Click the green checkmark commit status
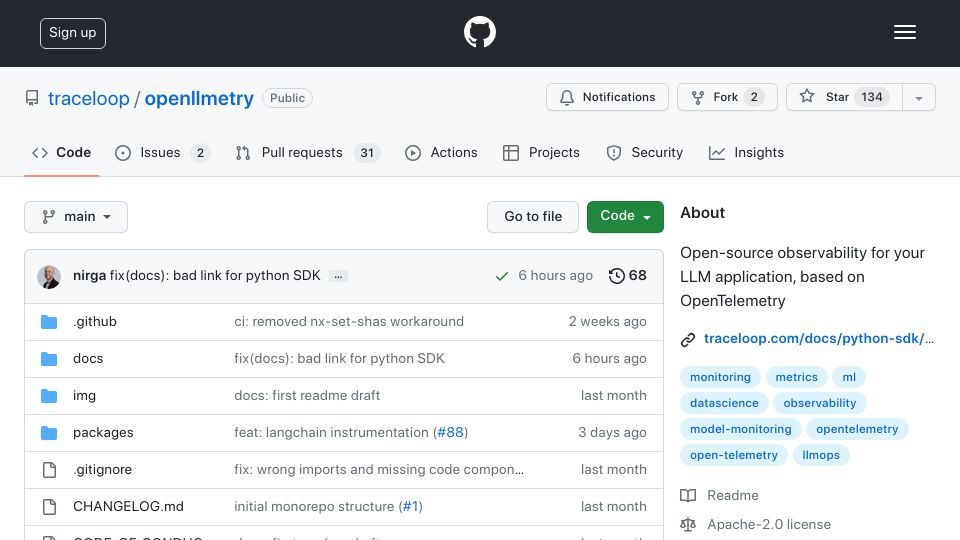 coord(501,276)
